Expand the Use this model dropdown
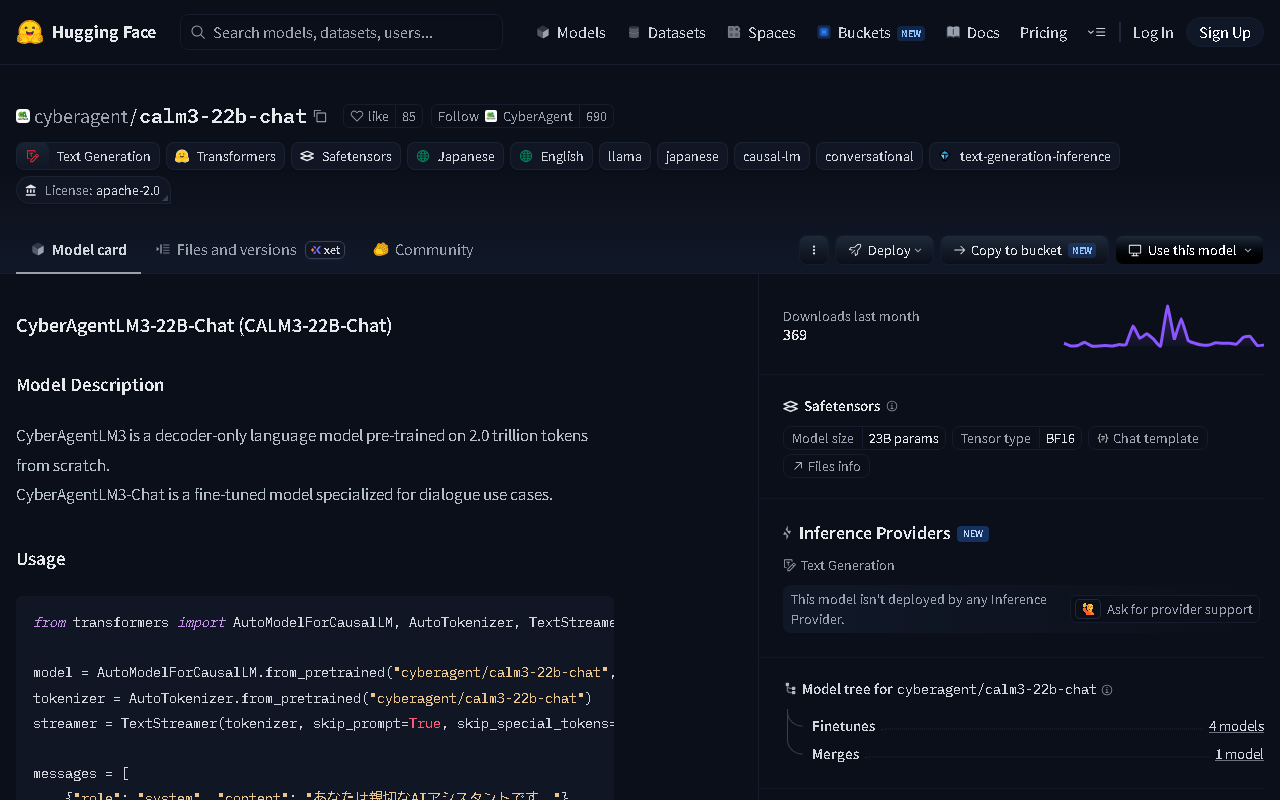Screen dimensions: 1280x800 tap(1189, 250)
